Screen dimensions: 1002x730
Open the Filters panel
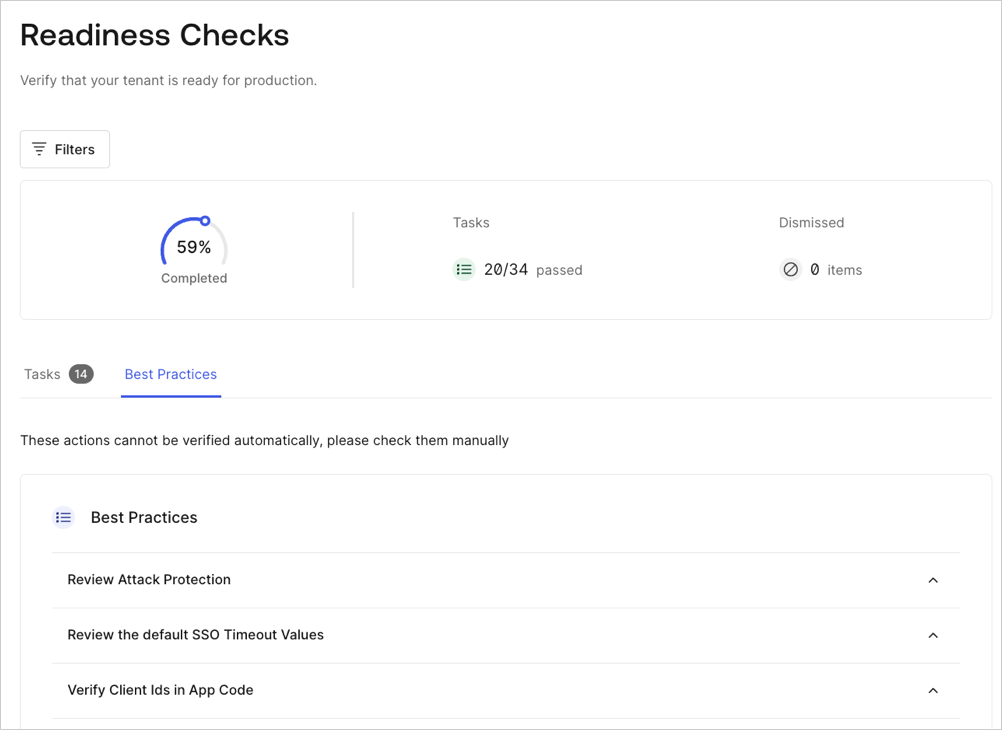click(x=64, y=148)
